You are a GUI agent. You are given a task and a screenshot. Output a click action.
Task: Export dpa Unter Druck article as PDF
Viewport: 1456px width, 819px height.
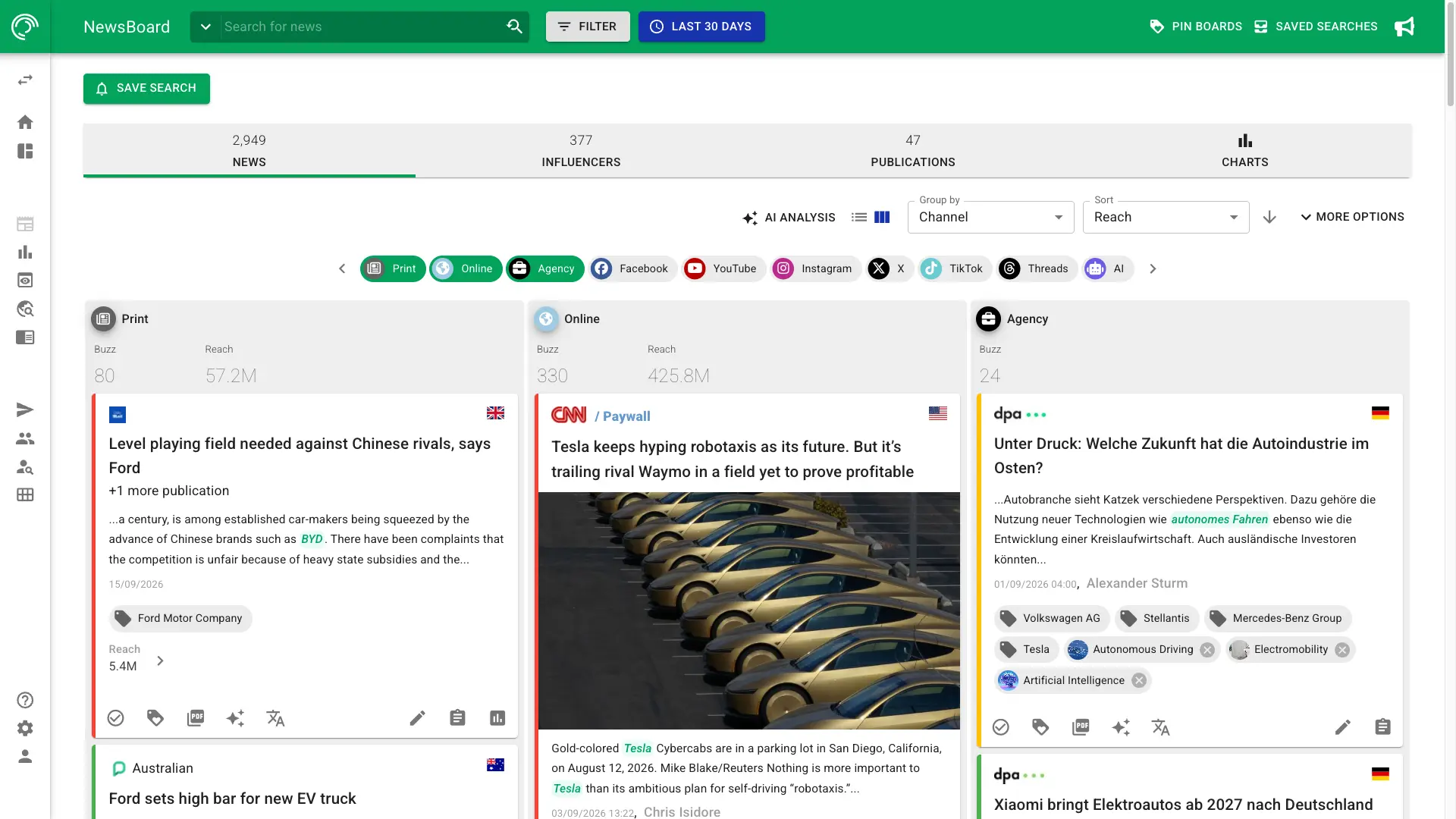click(1081, 727)
